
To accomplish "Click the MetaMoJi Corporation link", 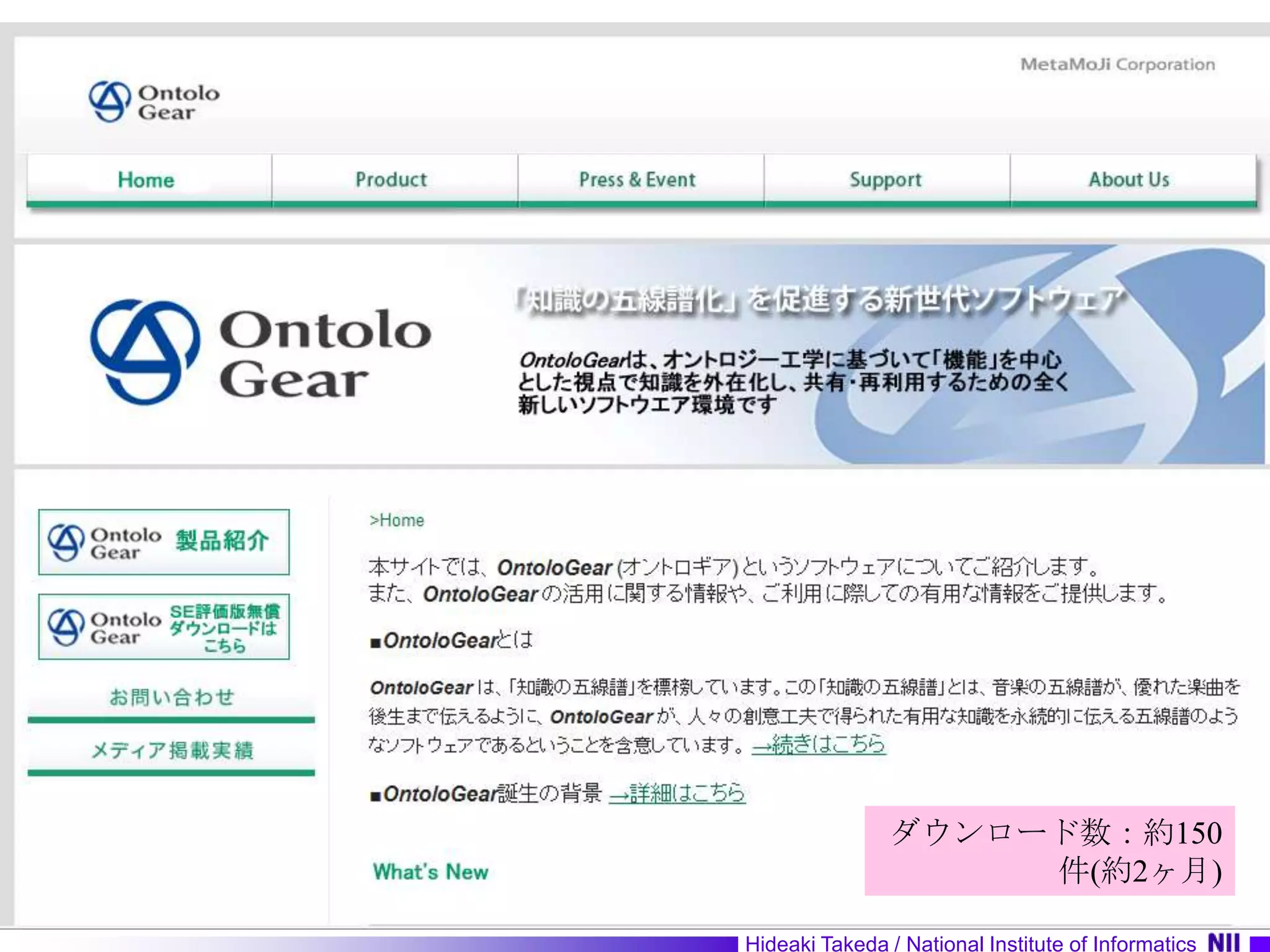I will [x=1117, y=64].
